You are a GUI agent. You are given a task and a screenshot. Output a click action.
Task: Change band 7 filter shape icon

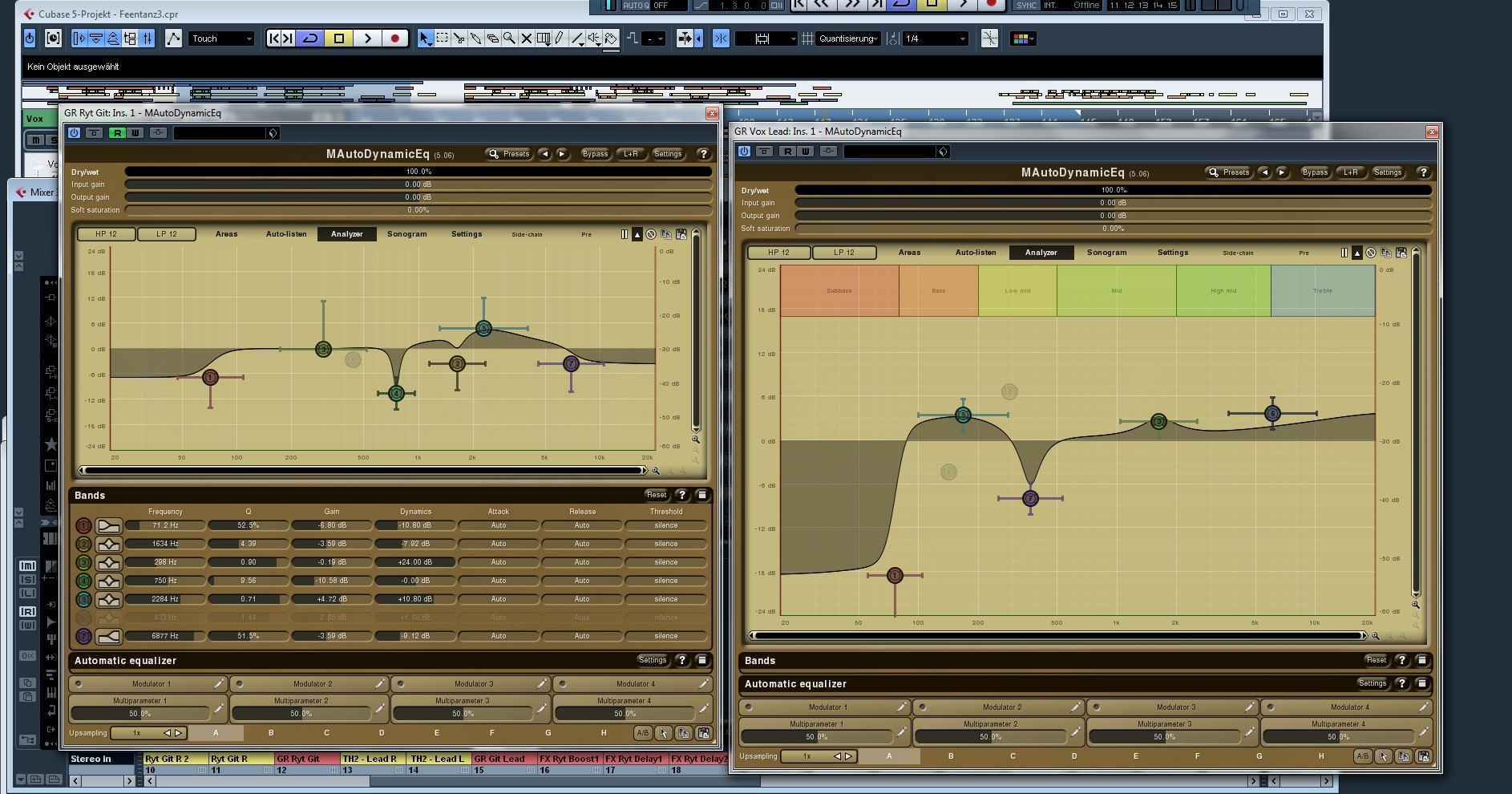pos(108,637)
